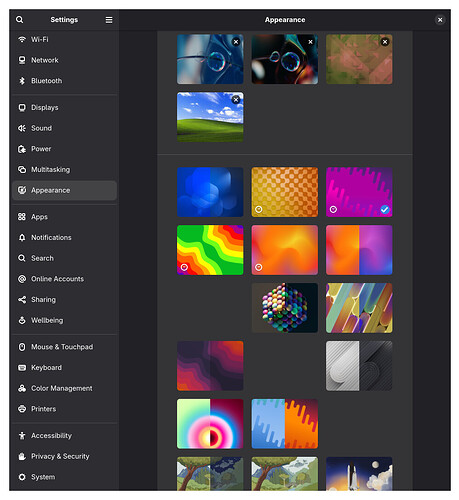Click the Bluetooth symbol icon
The height and width of the screenshot is (500, 459).
[x=22, y=81]
